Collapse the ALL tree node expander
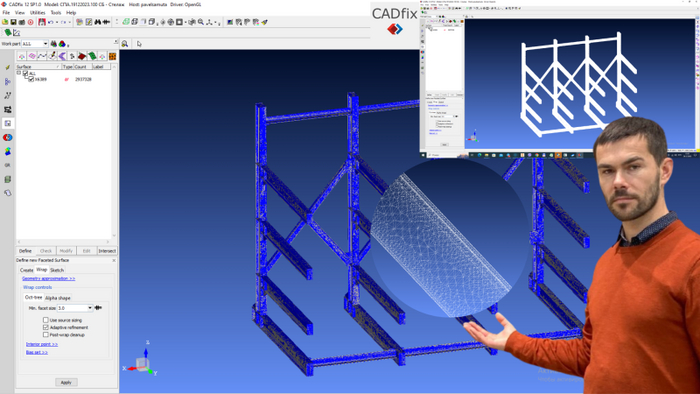The image size is (700, 394). coord(19,73)
